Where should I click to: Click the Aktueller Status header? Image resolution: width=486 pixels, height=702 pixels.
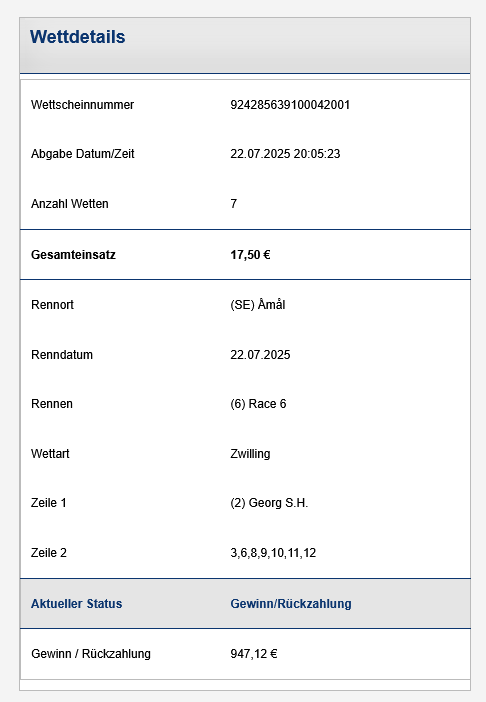(77, 604)
